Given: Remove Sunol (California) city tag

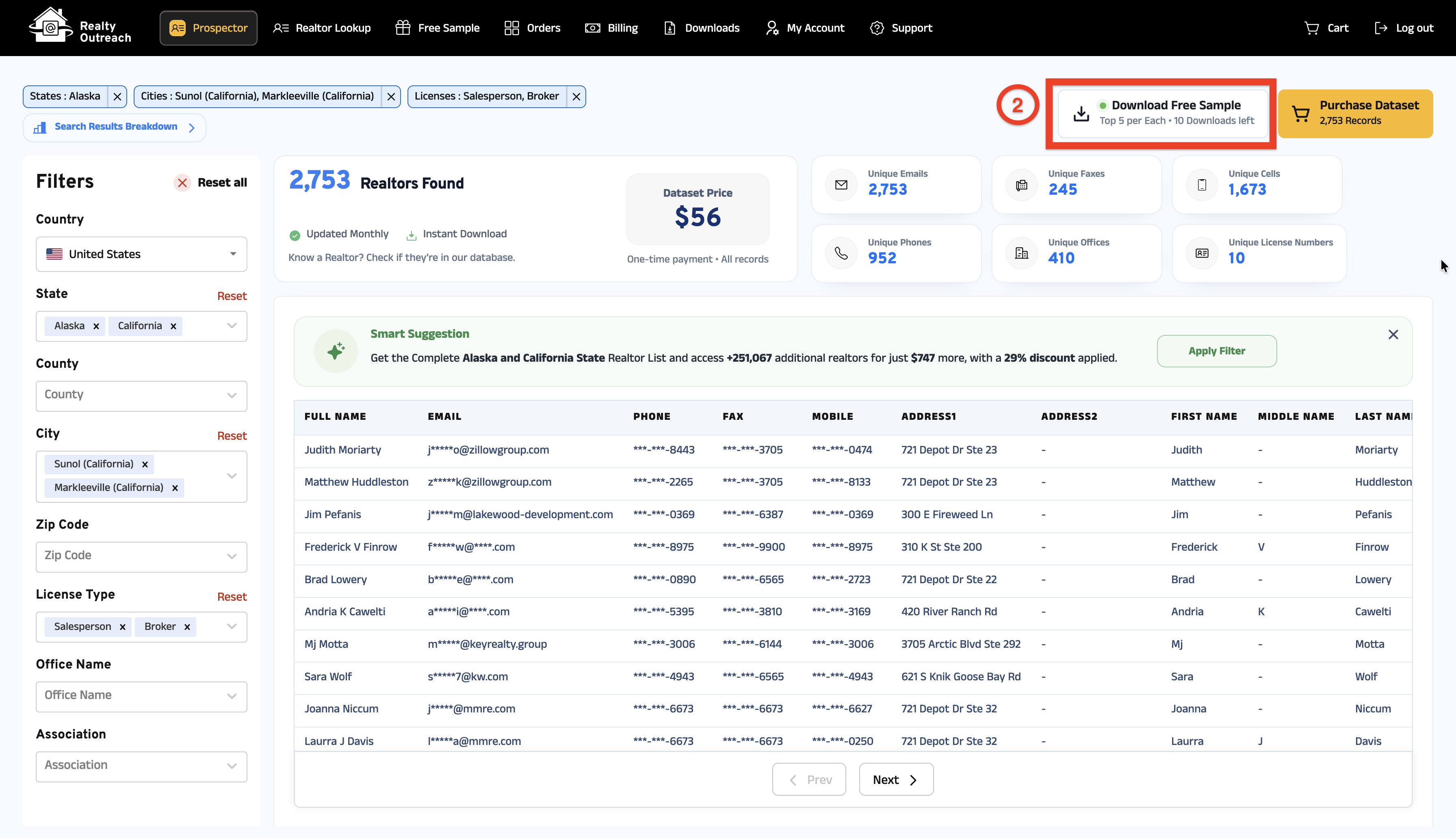Looking at the screenshot, I should (145, 465).
